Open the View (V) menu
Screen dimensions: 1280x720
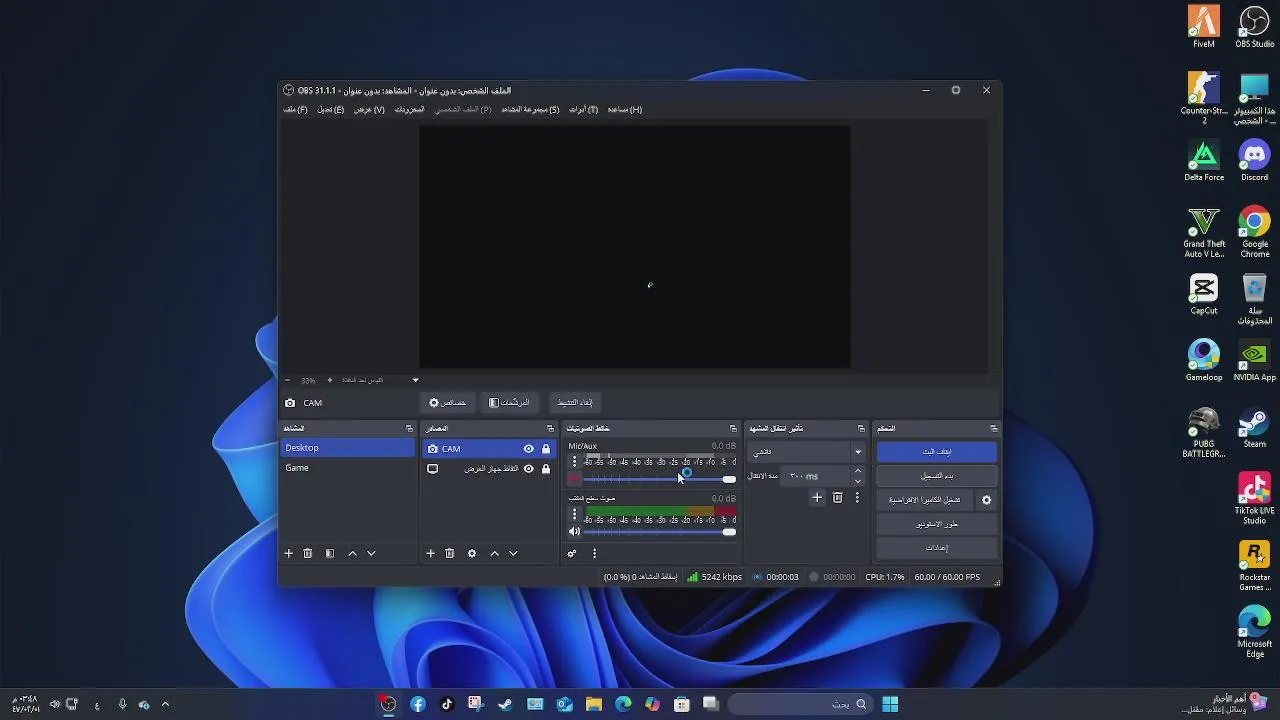[369, 110]
